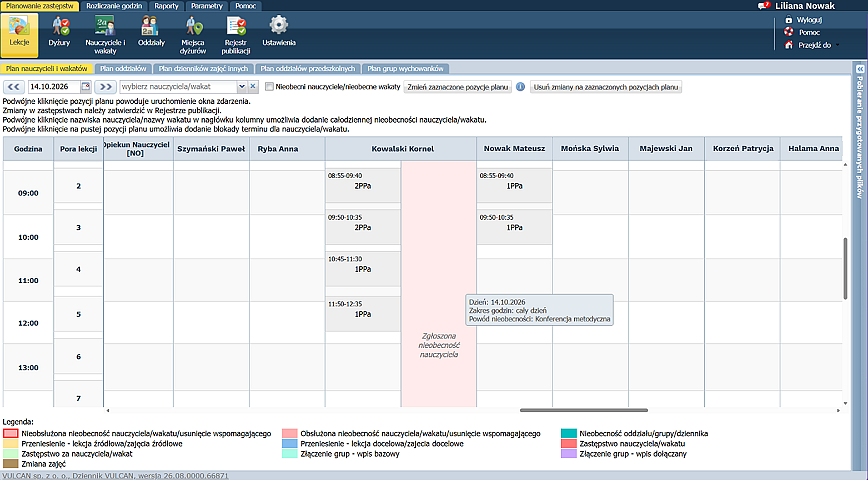The width and height of the screenshot is (868, 480).
Task: Open the Raporty menu tab
Action: [167, 6]
